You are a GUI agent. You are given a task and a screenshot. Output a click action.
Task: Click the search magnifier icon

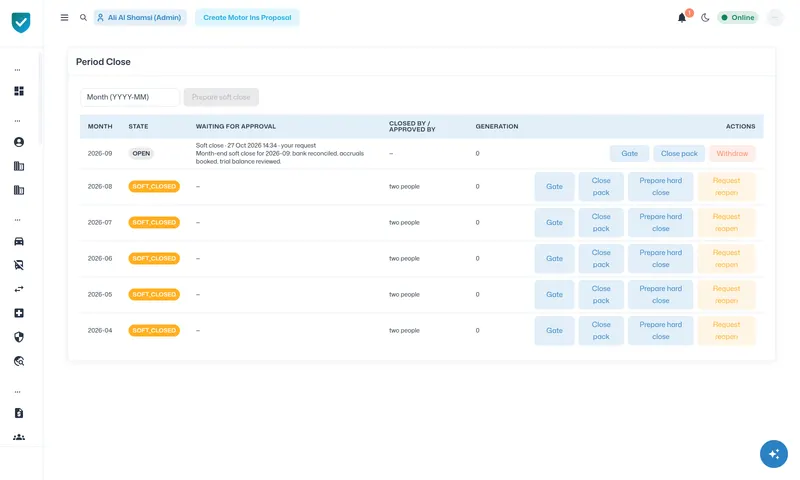(x=83, y=17)
